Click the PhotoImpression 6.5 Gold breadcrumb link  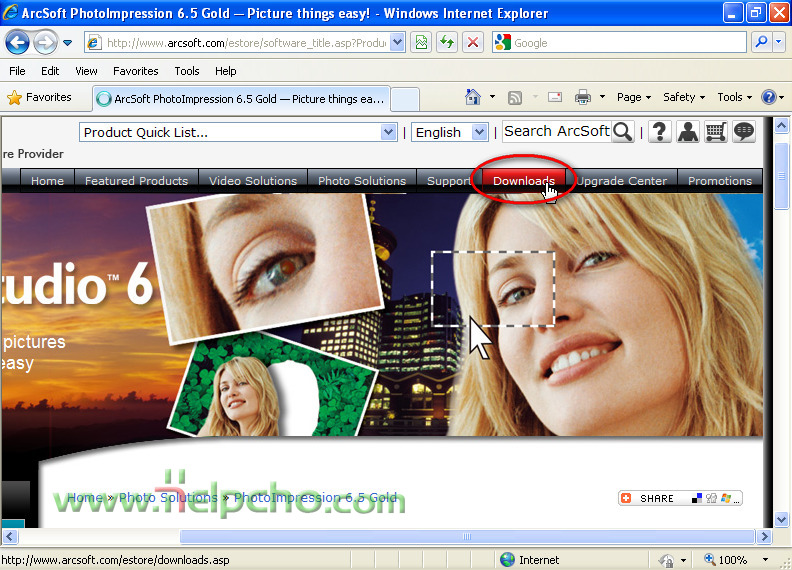(x=315, y=498)
